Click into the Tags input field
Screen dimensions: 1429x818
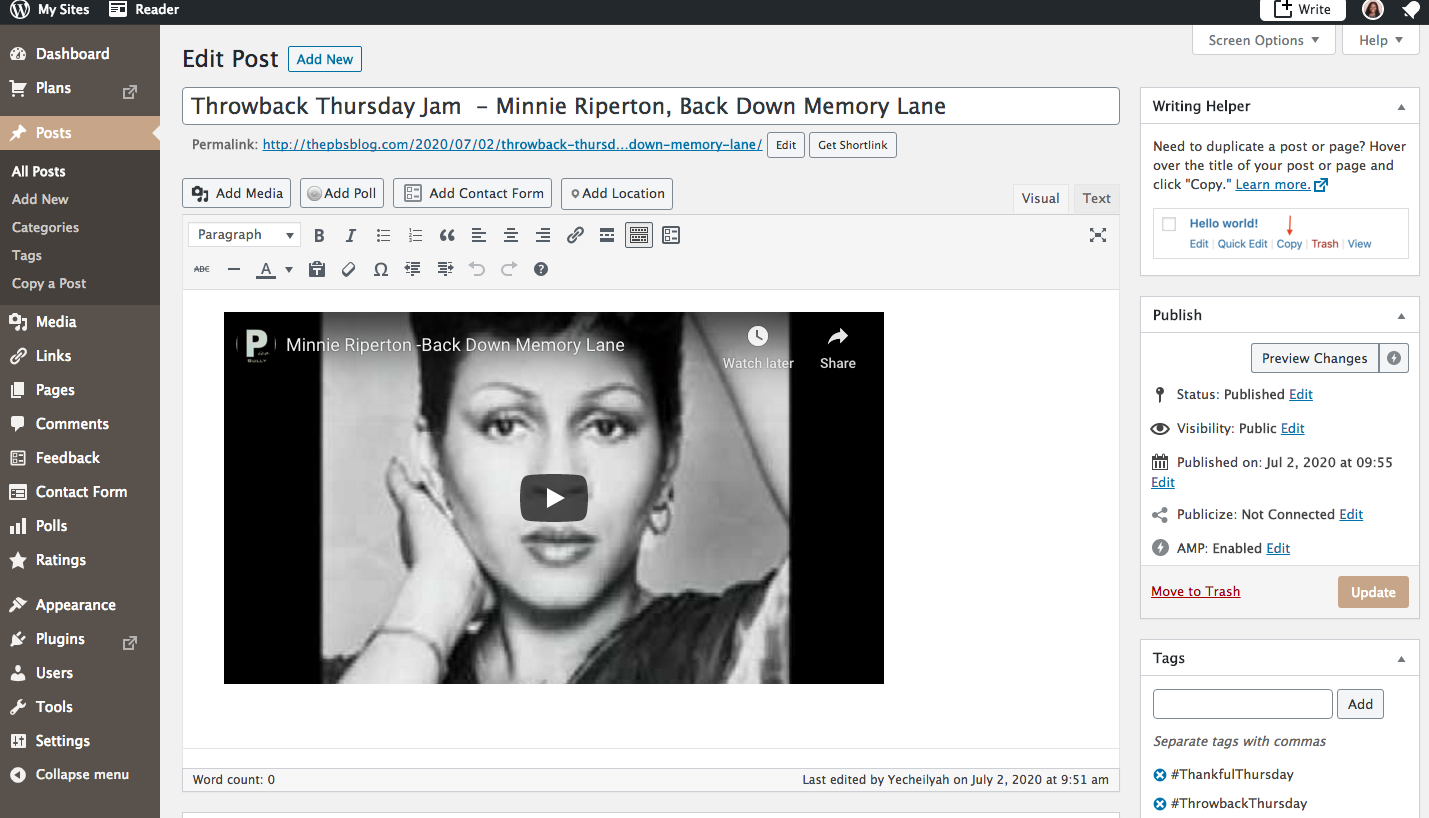[x=1242, y=704]
